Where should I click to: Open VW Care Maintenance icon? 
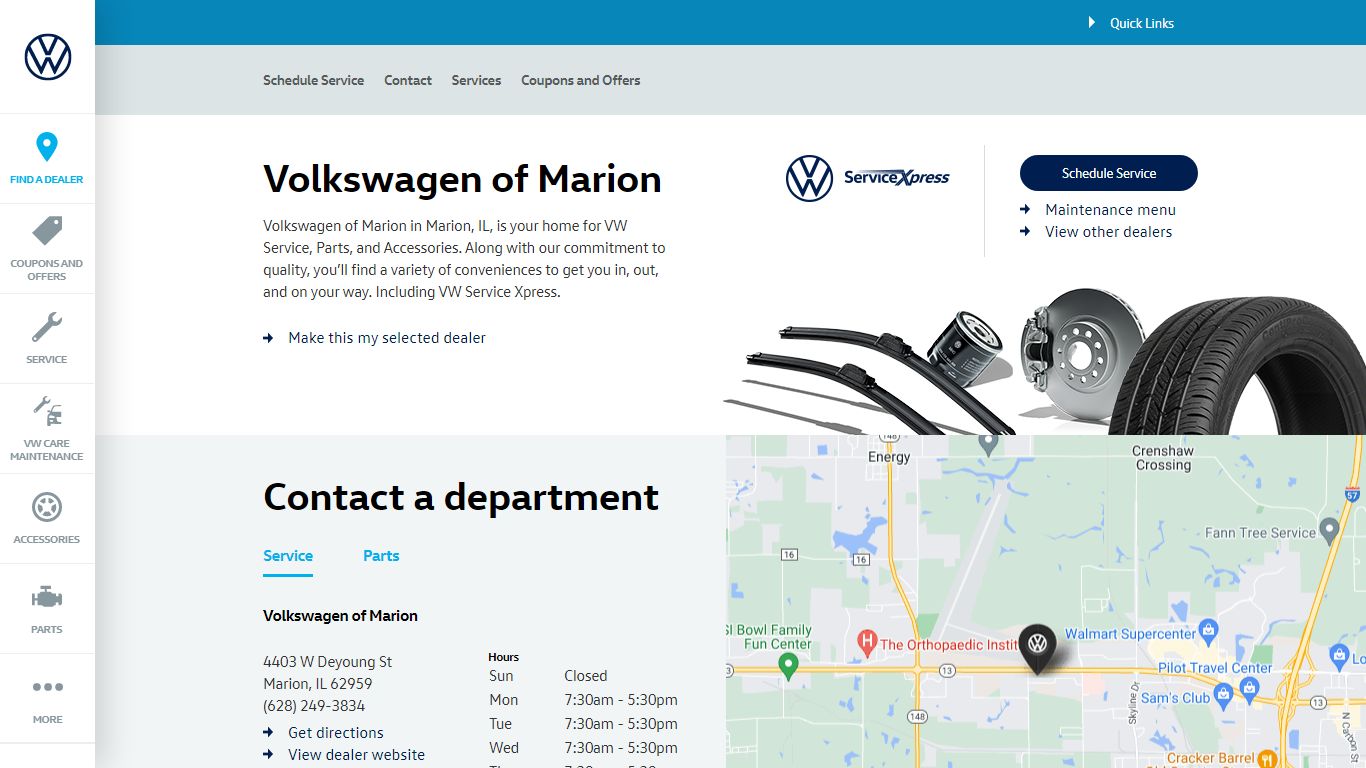47,410
